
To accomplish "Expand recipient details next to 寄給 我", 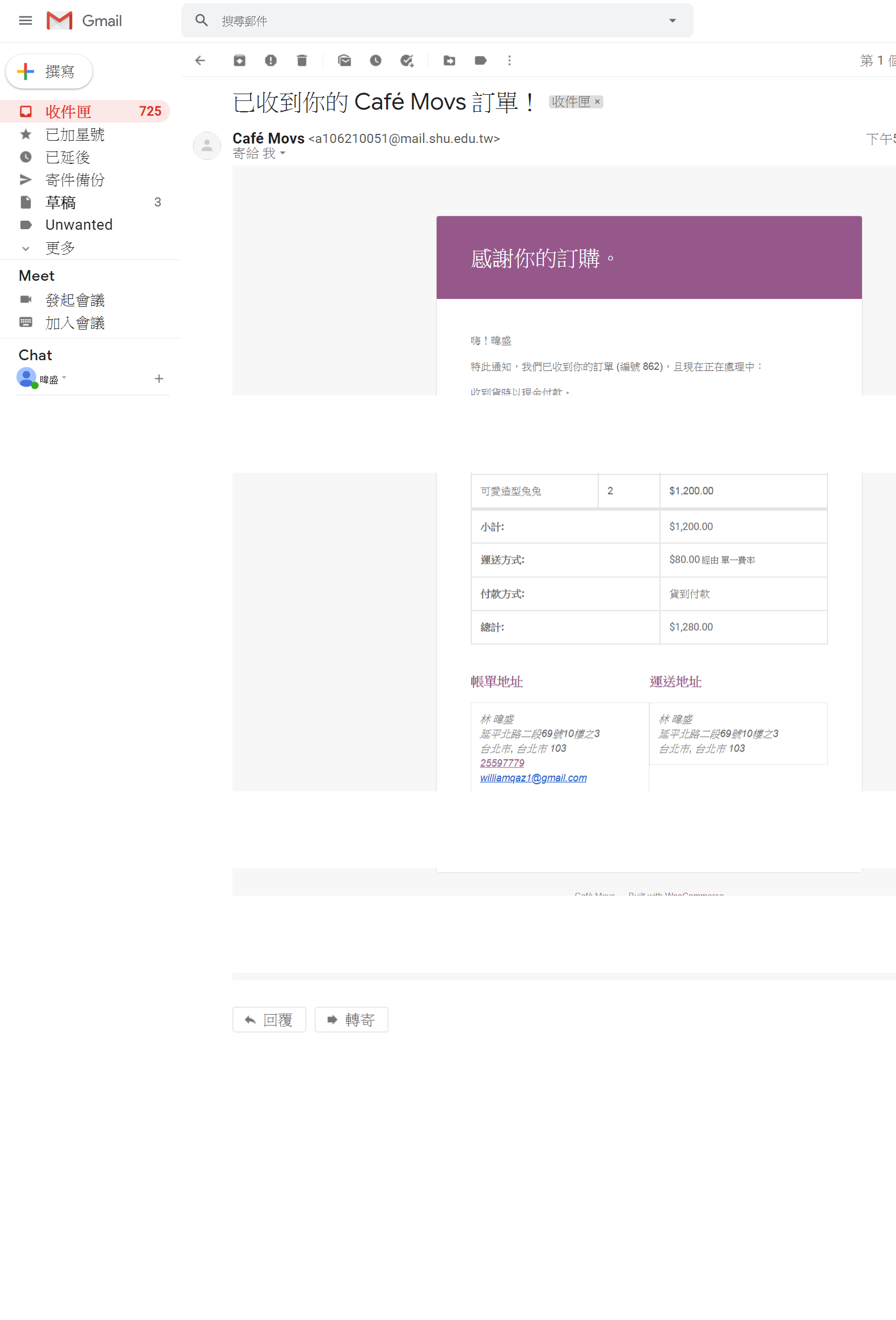I will 283,153.
